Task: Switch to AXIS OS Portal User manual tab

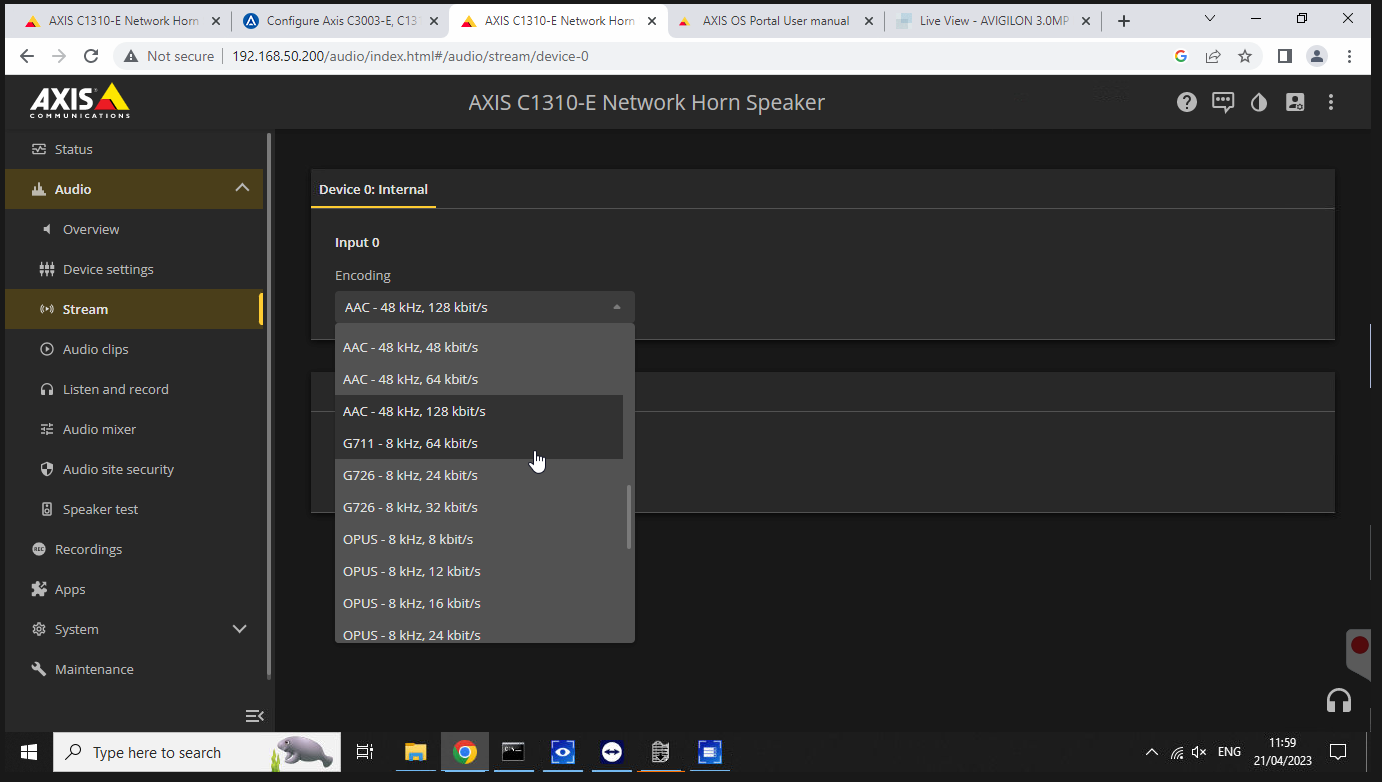Action: [x=775, y=21]
